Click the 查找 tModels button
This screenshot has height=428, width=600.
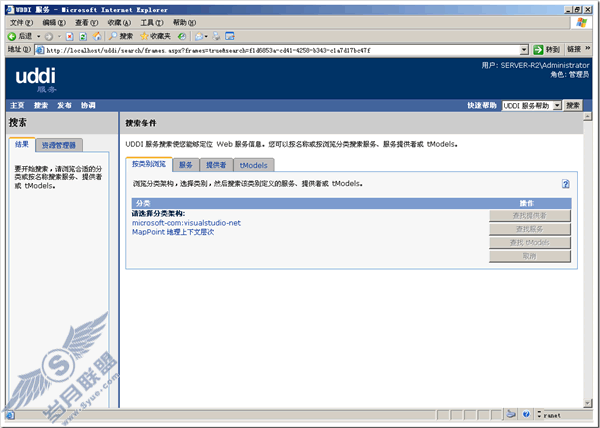530,242
